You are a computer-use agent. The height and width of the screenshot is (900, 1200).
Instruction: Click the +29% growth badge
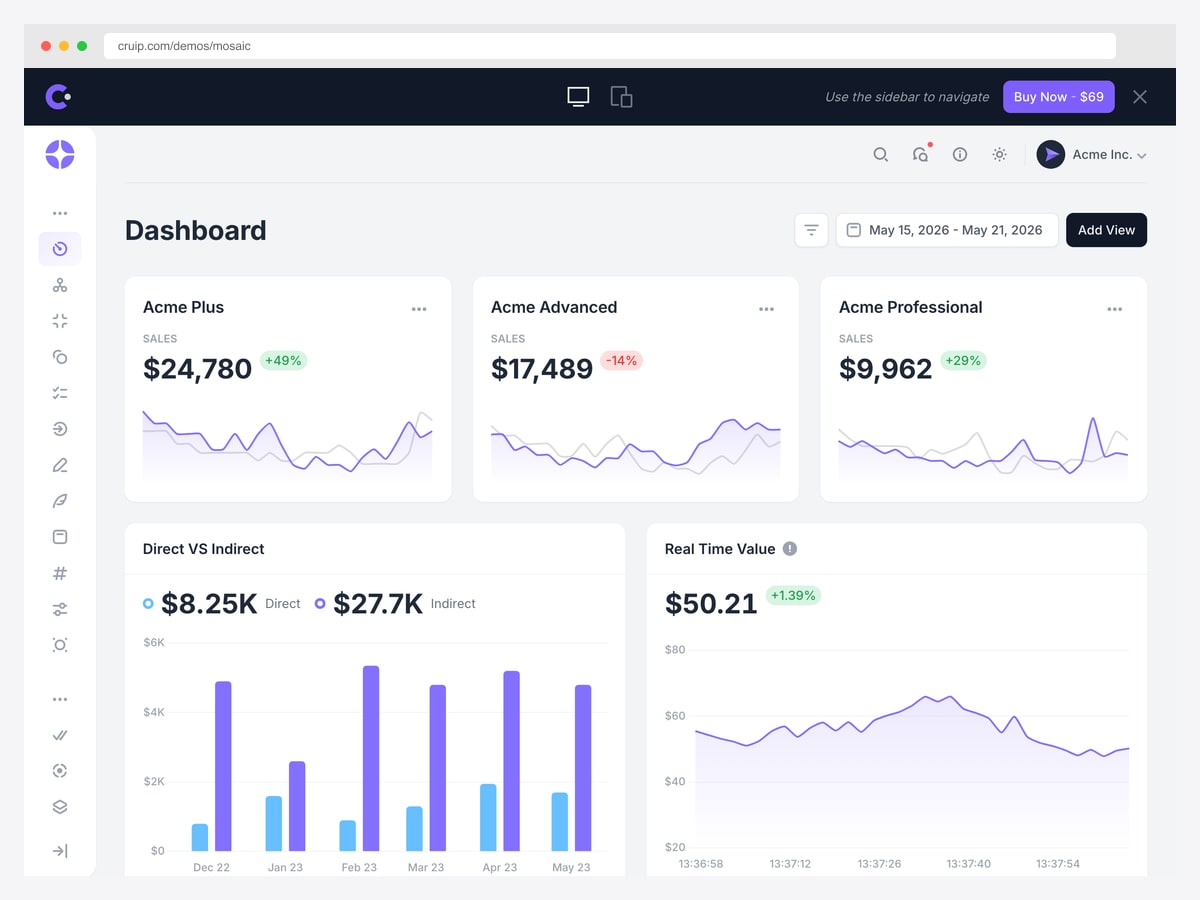click(963, 360)
